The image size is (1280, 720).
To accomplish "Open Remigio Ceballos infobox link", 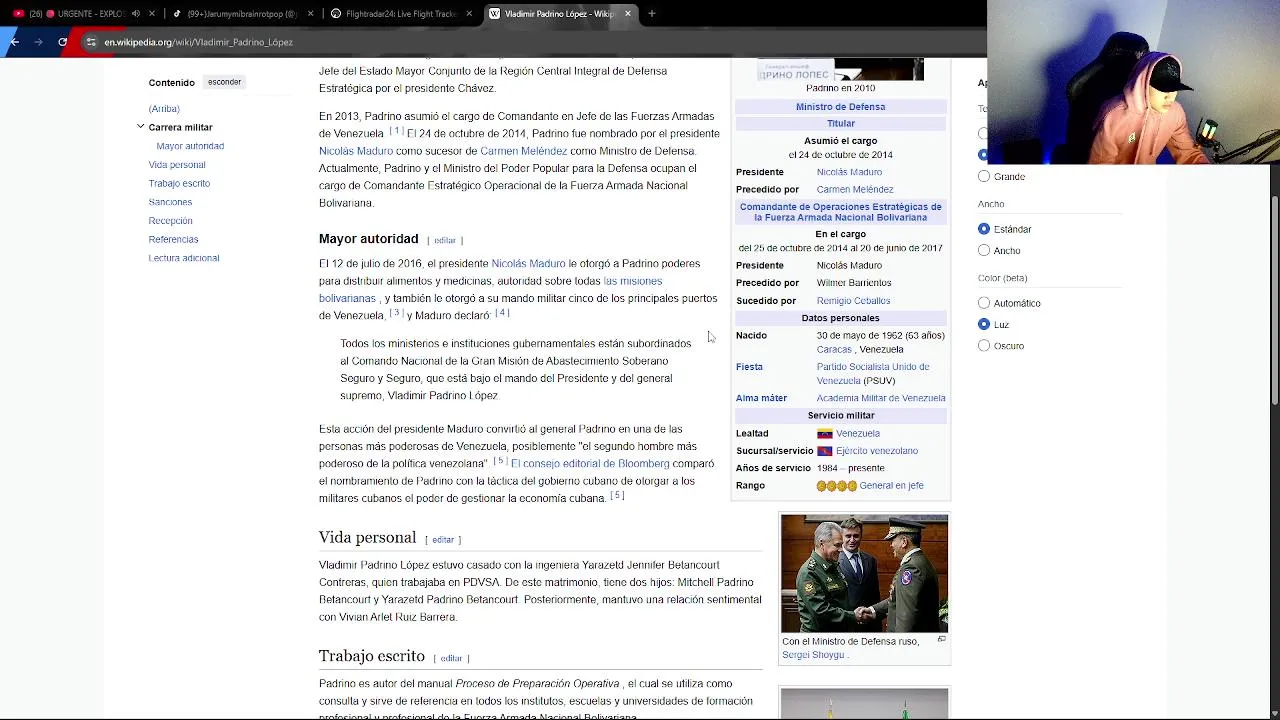I will click(x=853, y=301).
